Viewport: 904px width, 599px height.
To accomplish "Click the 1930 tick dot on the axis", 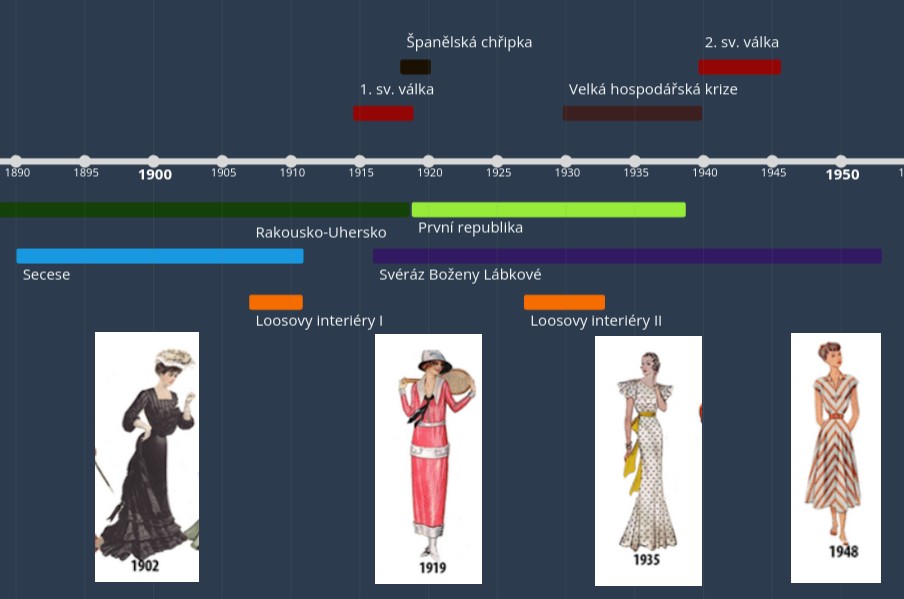I will point(566,161).
